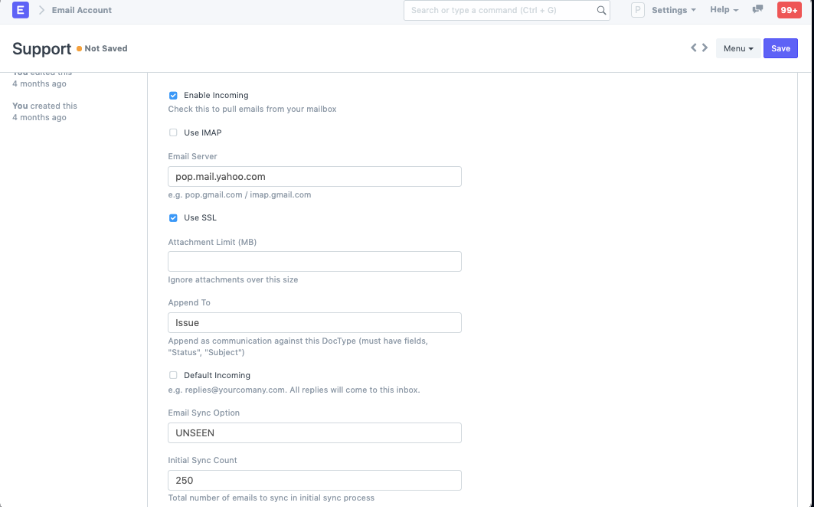This screenshot has height=507, width=814.
Task: Save the Support email account
Action: 780,48
